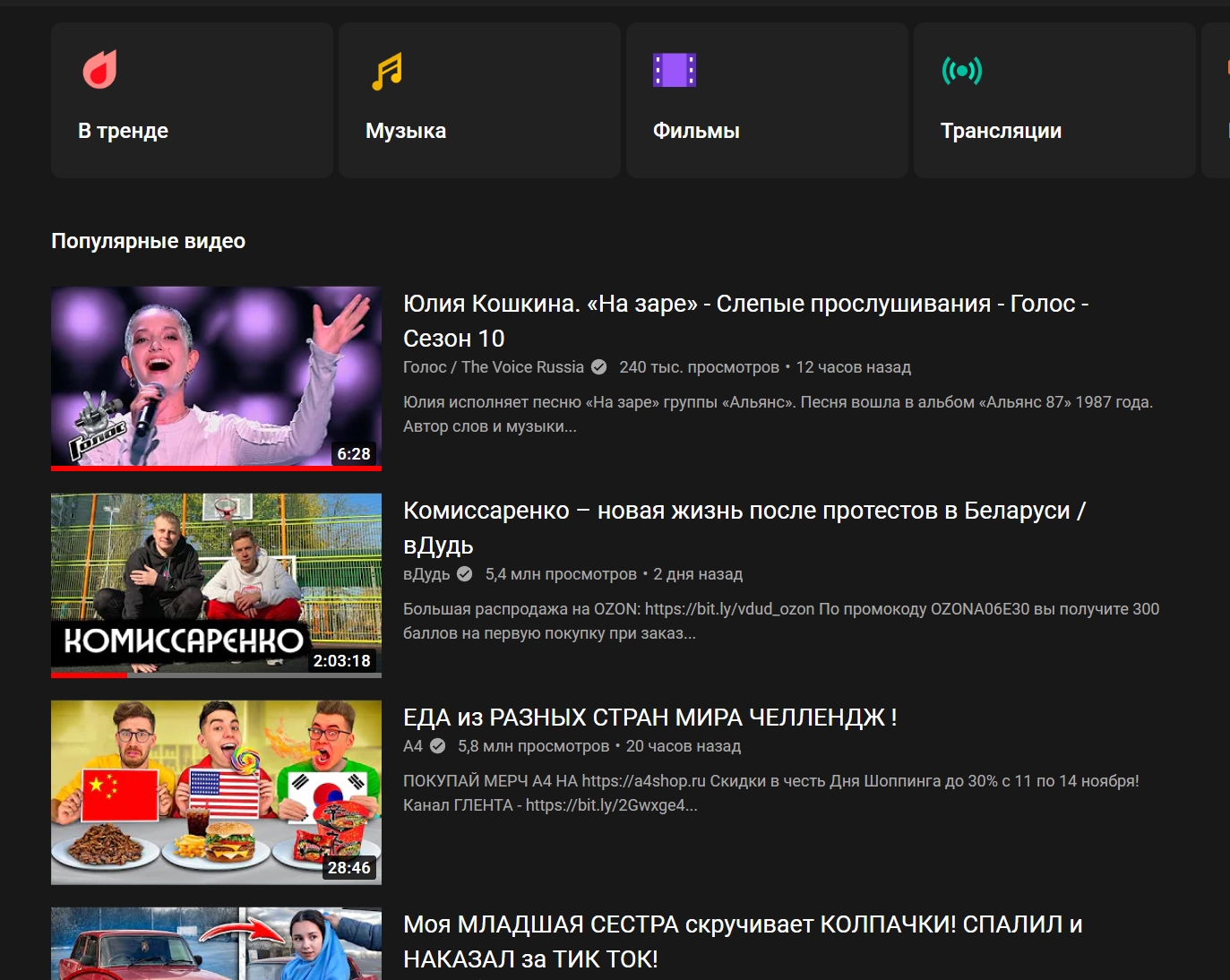Click verified checkmark beside вДудь channel
The height and width of the screenshot is (980, 1230).
[x=465, y=574]
